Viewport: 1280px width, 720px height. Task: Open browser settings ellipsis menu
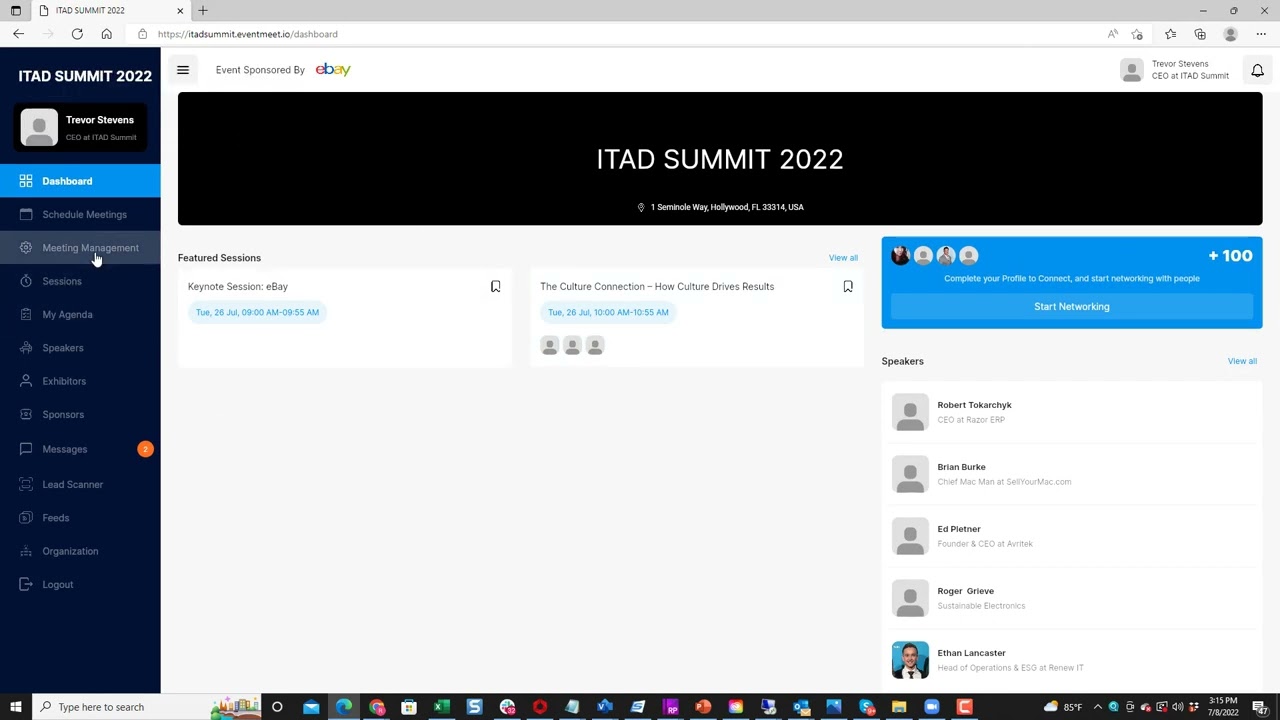coord(1261,34)
